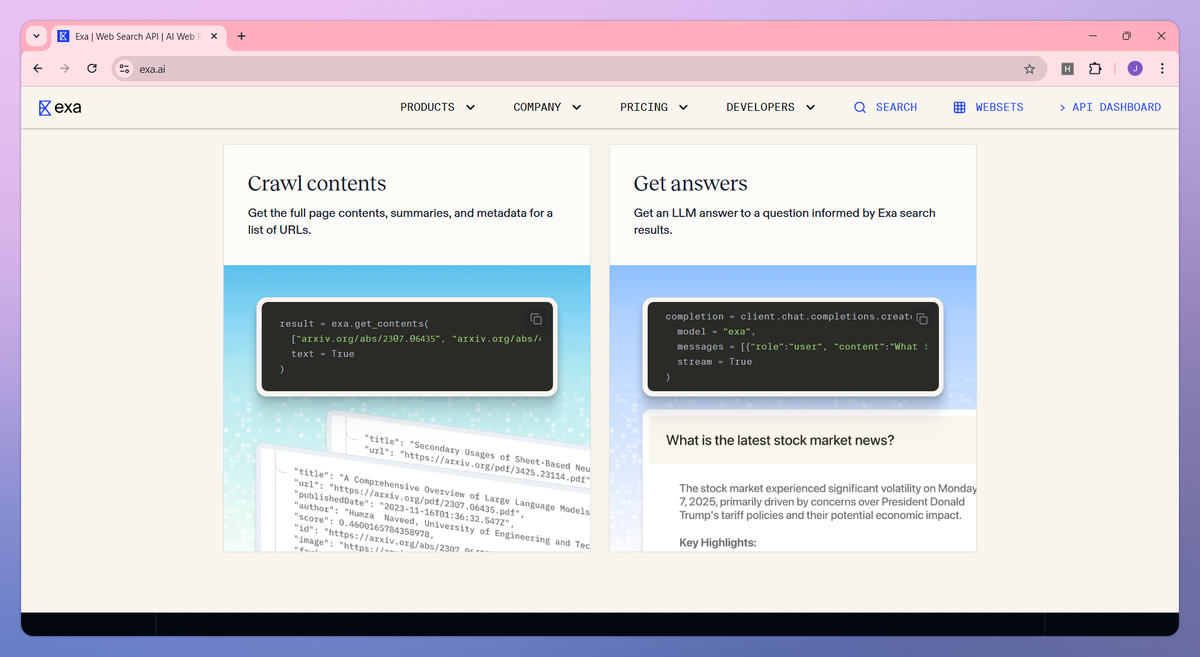Open the PRODUCTS nav menu

[x=438, y=107]
